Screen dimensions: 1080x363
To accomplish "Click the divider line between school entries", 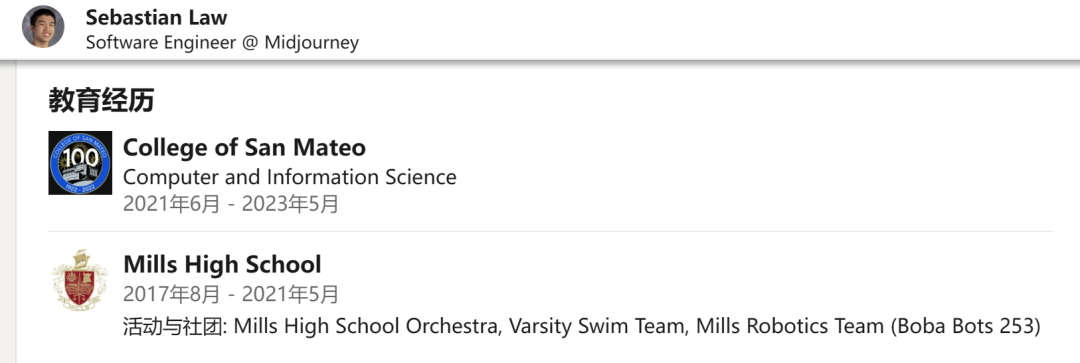I will [x=550, y=231].
